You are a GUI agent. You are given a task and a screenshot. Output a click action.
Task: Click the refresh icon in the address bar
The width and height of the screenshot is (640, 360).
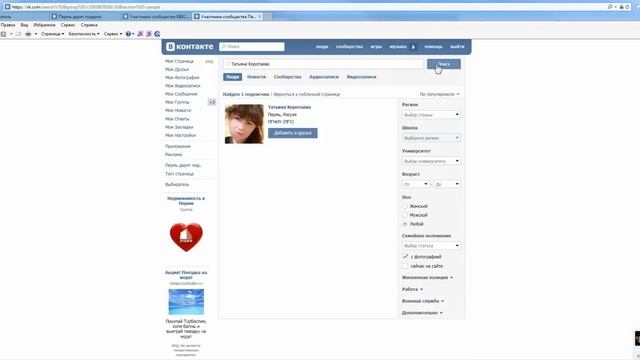pos(627,7)
